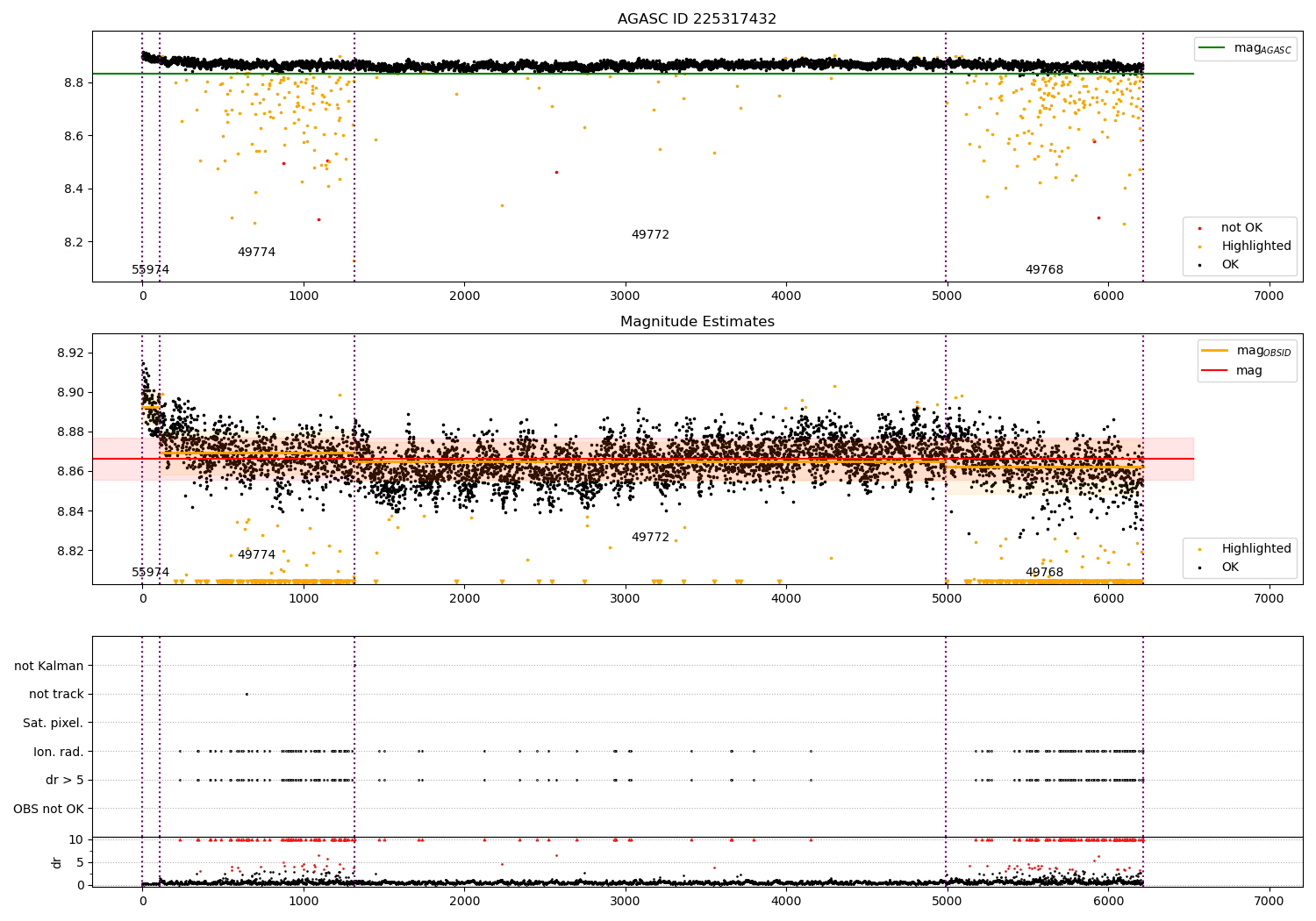Click the 'OBS not OK' axis label
1316x921 pixels.
48,809
